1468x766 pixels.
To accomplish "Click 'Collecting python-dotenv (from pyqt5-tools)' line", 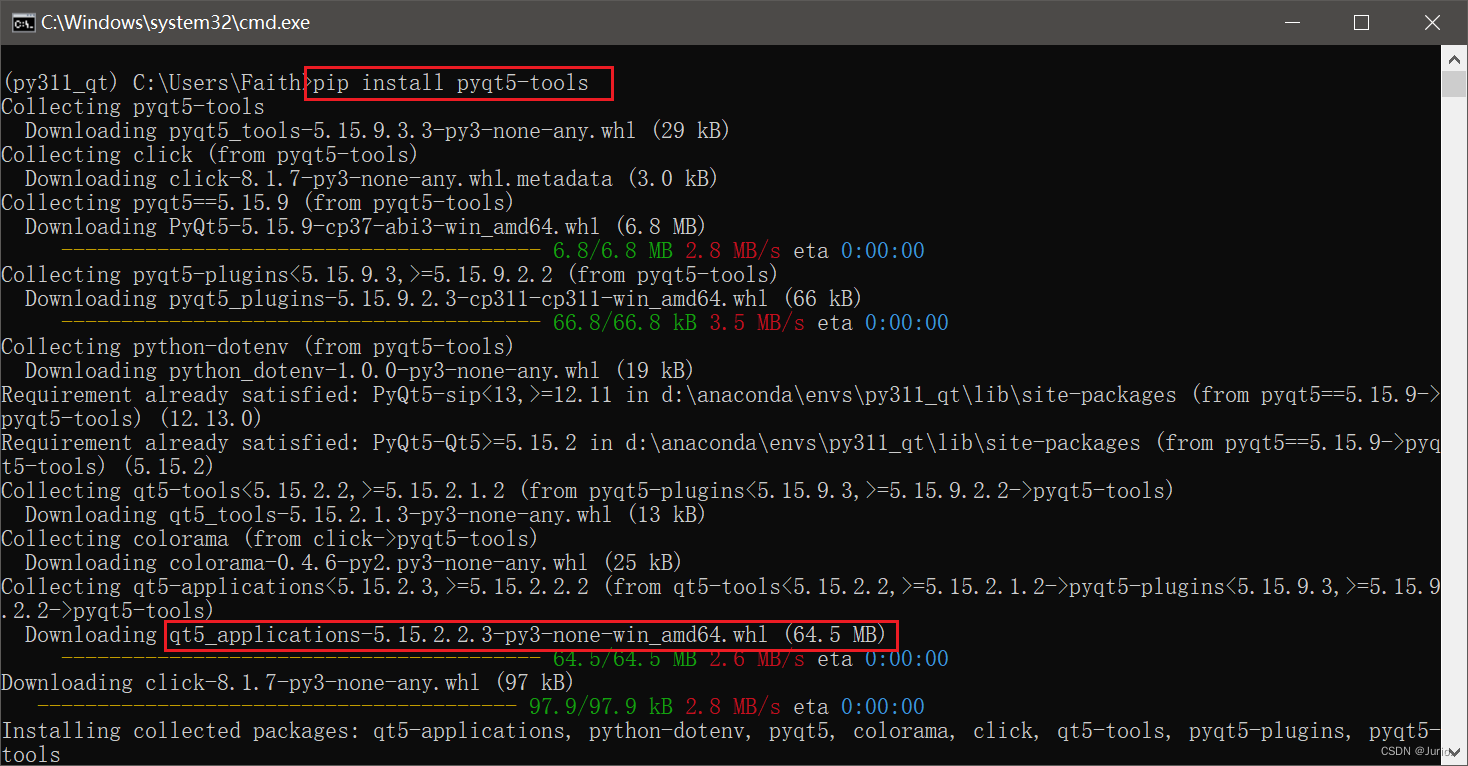I will [258, 347].
